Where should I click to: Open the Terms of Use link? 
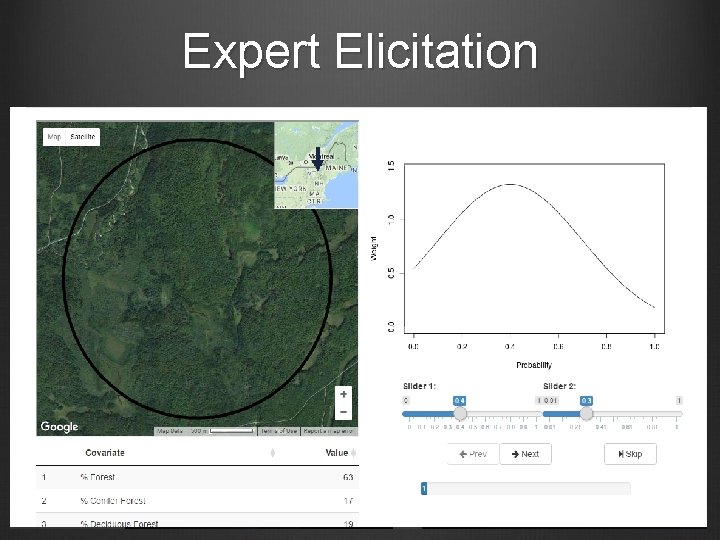pos(279,431)
